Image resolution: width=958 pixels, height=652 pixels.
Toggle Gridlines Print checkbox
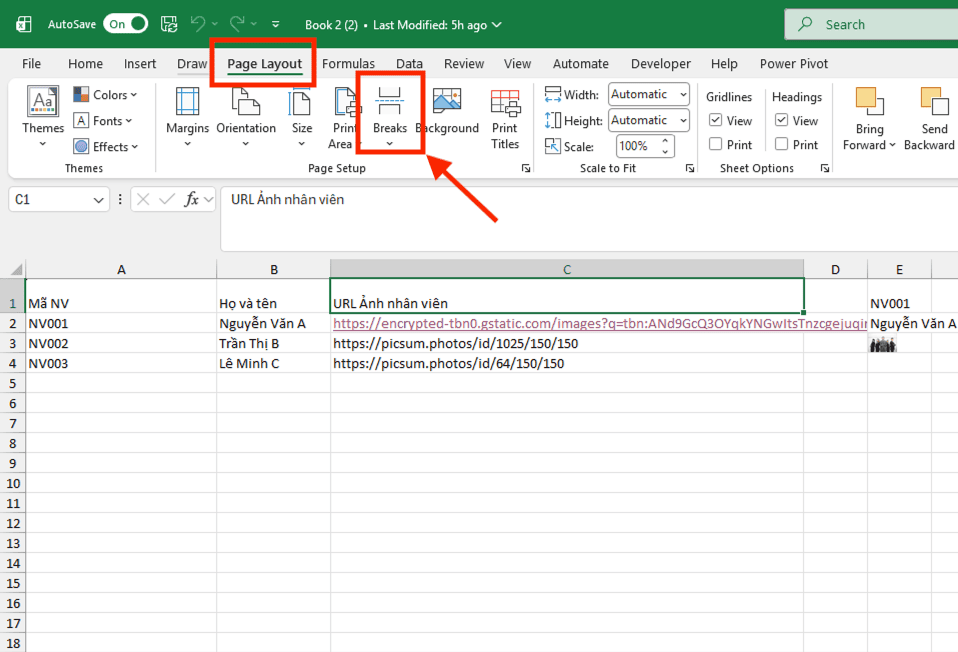tap(715, 144)
